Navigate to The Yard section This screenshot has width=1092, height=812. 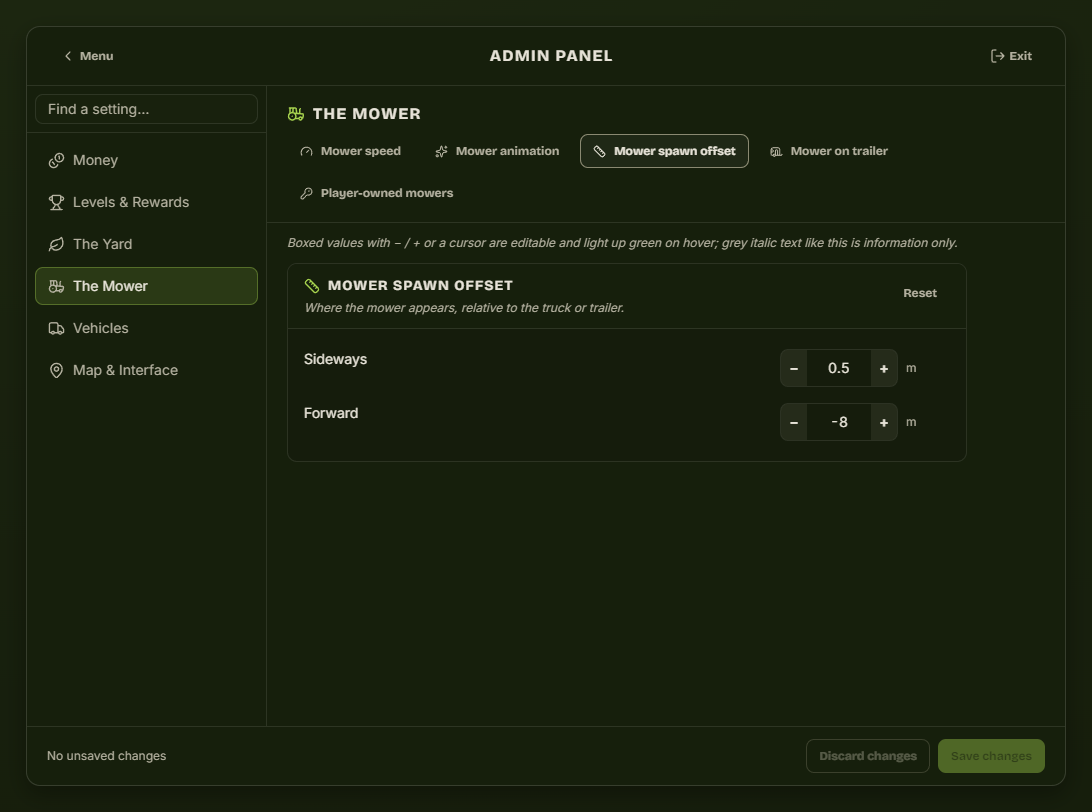(x=146, y=244)
